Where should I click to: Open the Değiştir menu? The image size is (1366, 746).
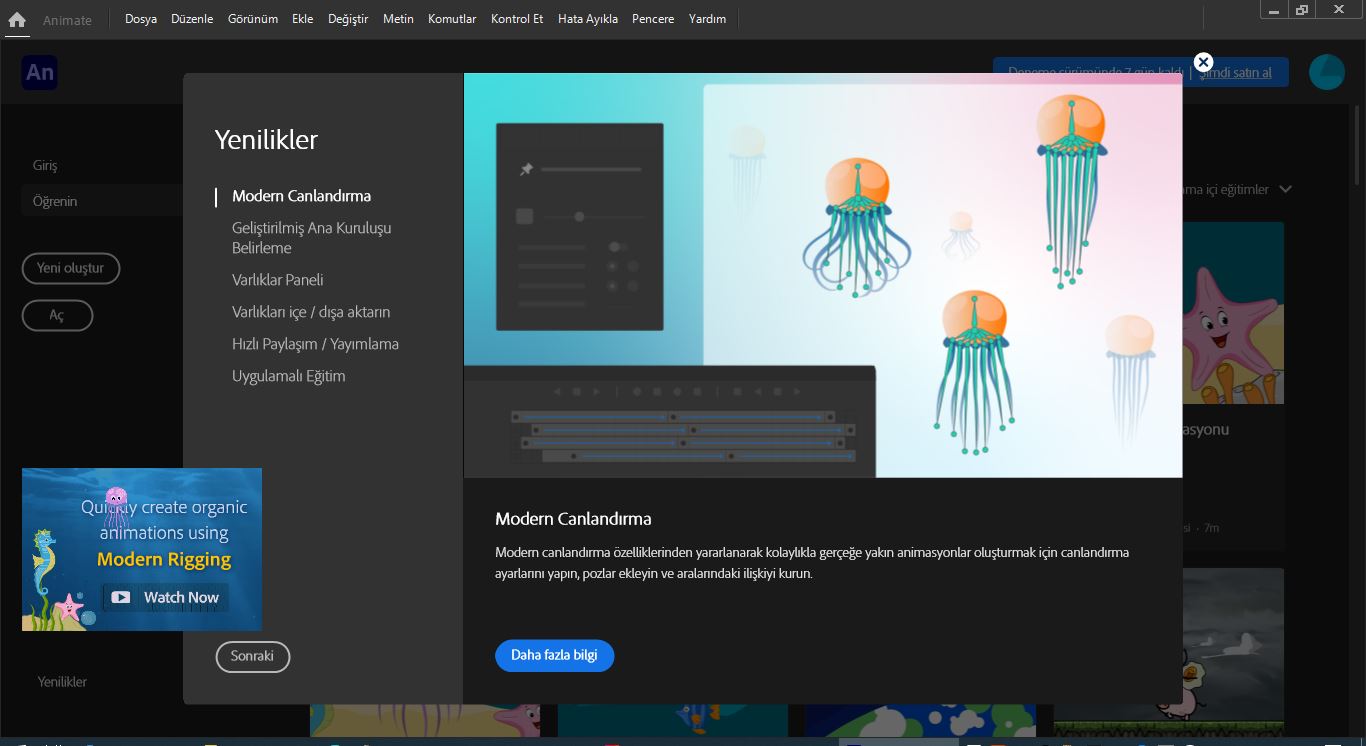[348, 19]
